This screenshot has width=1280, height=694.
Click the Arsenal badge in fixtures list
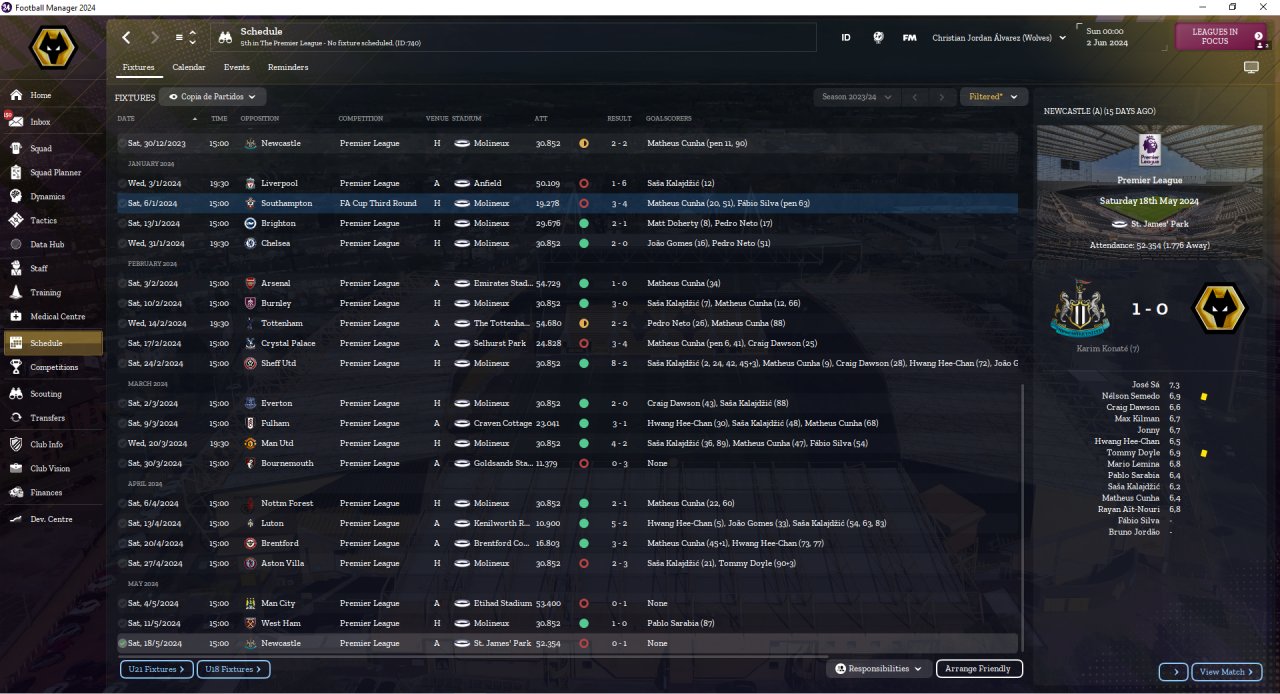pyautogui.click(x=250, y=283)
